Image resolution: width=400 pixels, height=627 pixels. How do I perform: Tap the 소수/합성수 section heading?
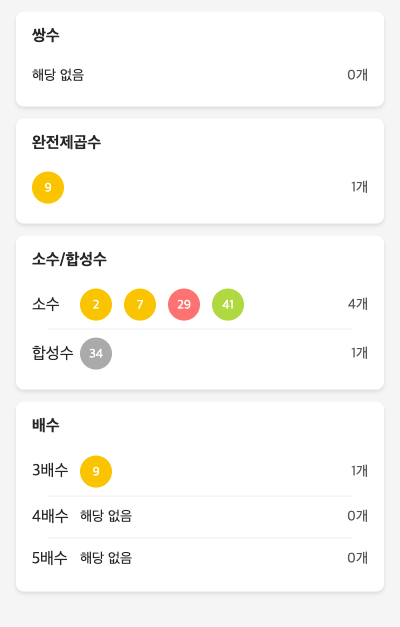click(69, 259)
